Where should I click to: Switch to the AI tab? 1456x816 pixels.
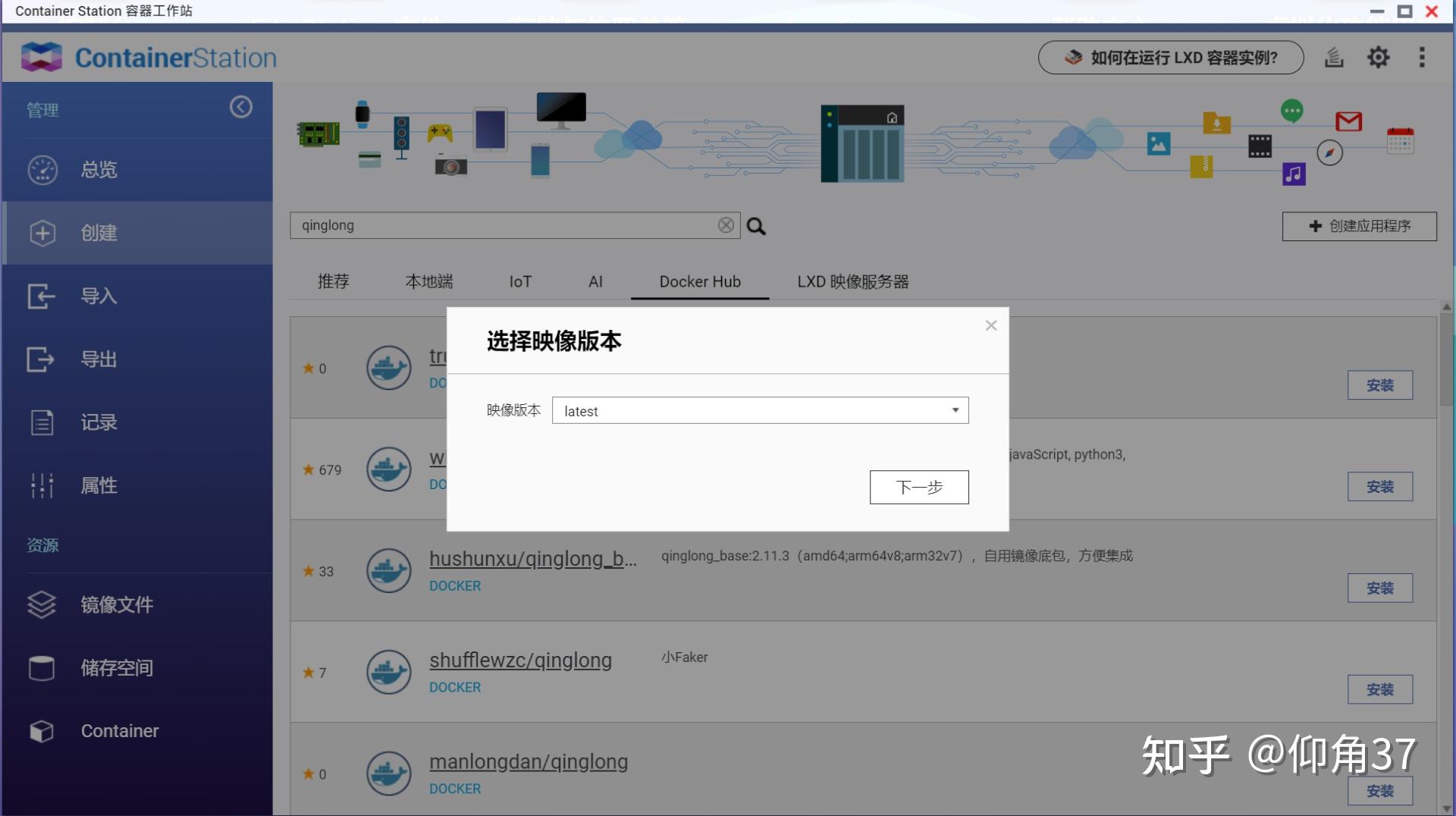coord(596,281)
